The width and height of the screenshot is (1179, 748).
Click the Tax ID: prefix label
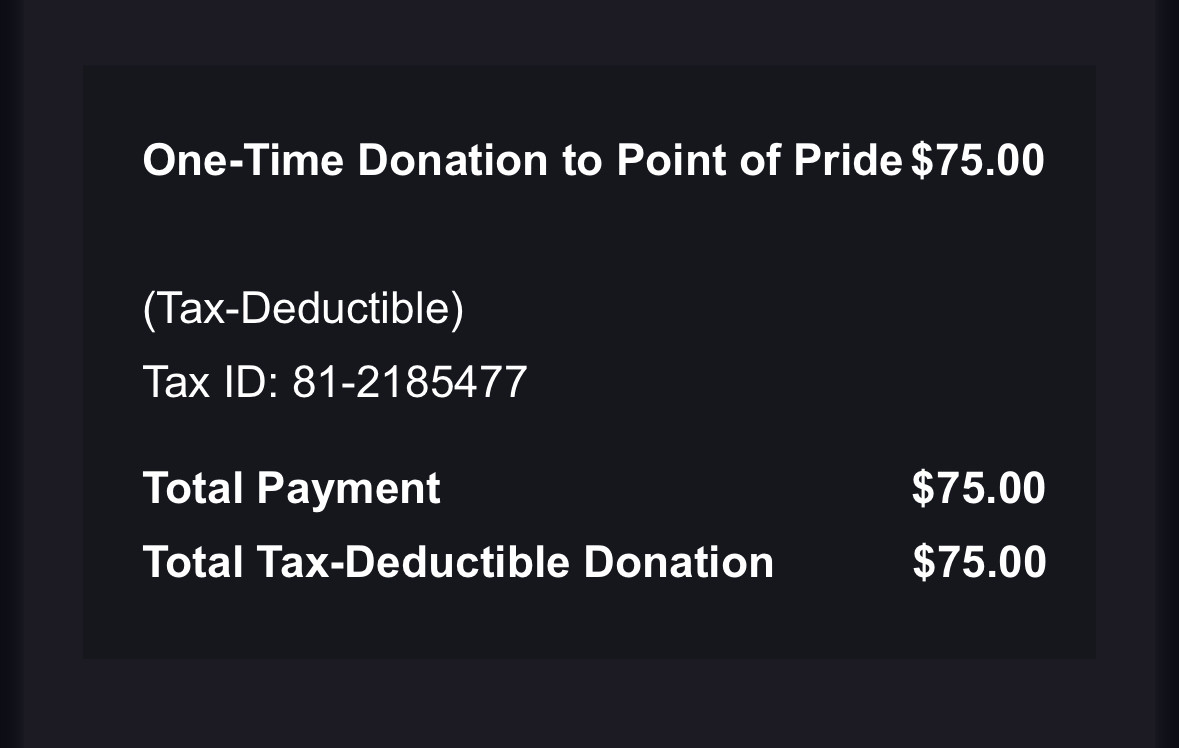(x=210, y=382)
